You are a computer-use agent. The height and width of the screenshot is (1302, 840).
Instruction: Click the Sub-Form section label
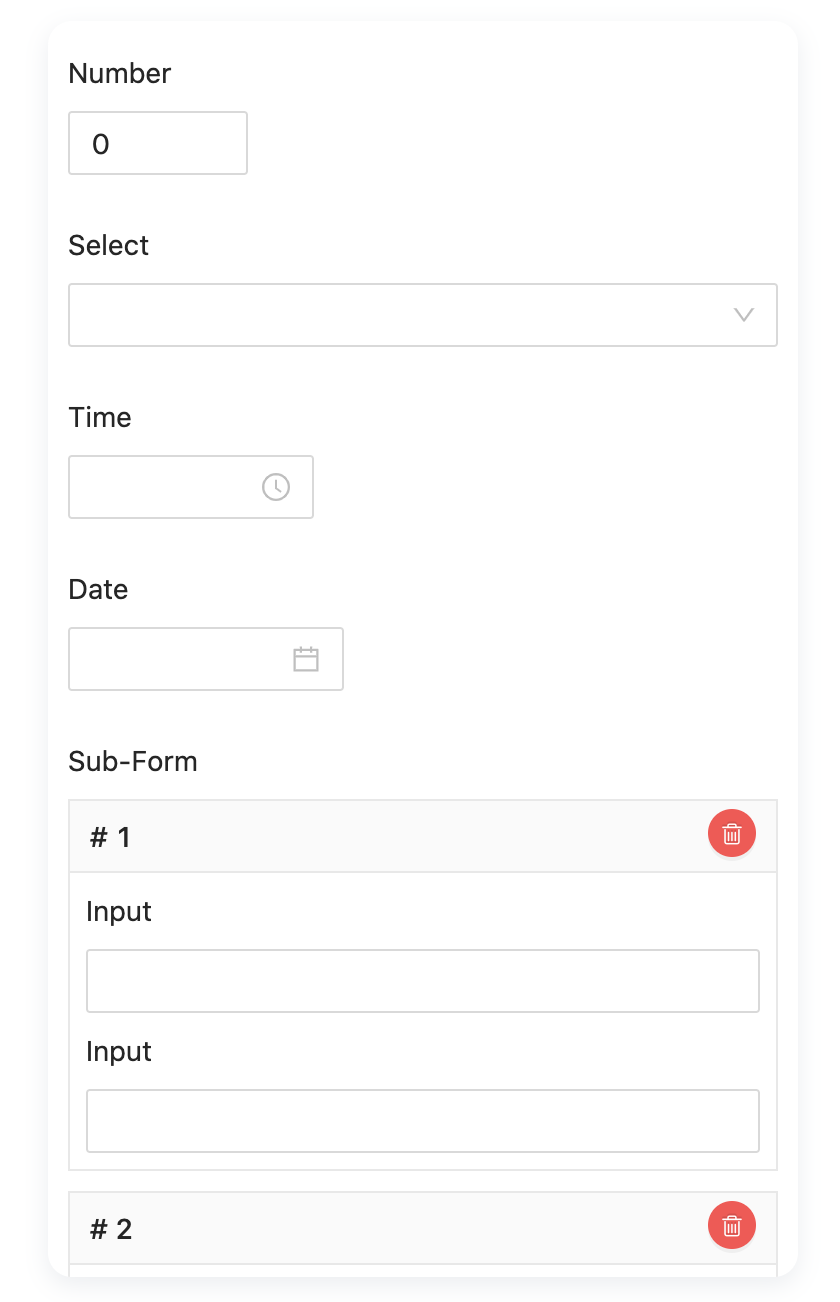[133, 761]
